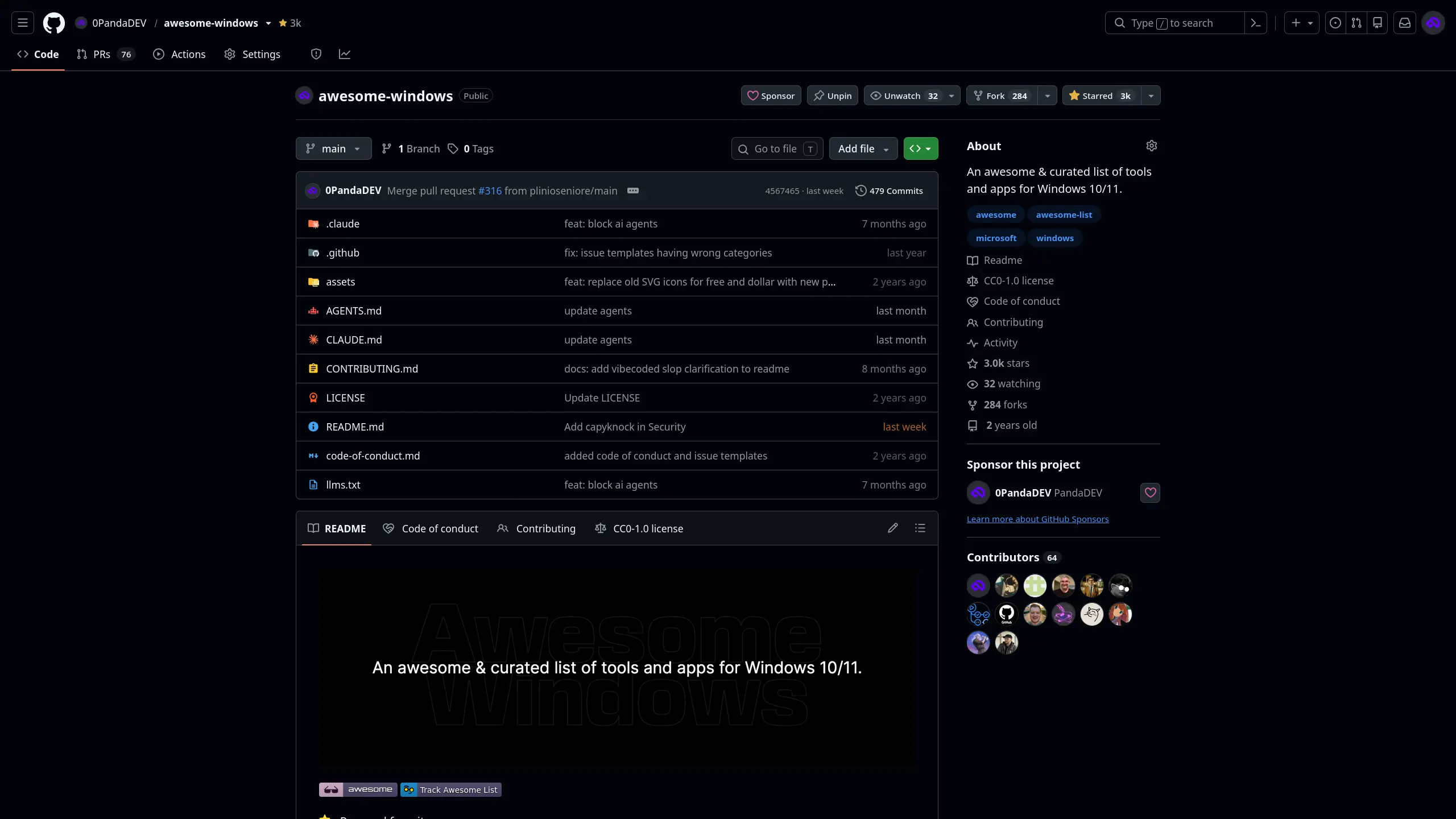The image size is (1456, 819).
Task: Open the create new plus dropdown
Action: point(1302,23)
